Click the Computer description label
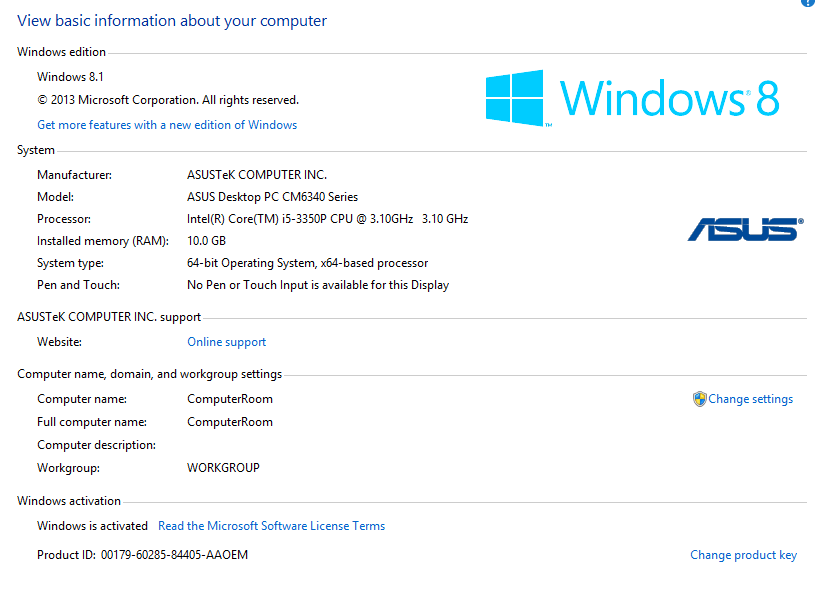 click(96, 445)
